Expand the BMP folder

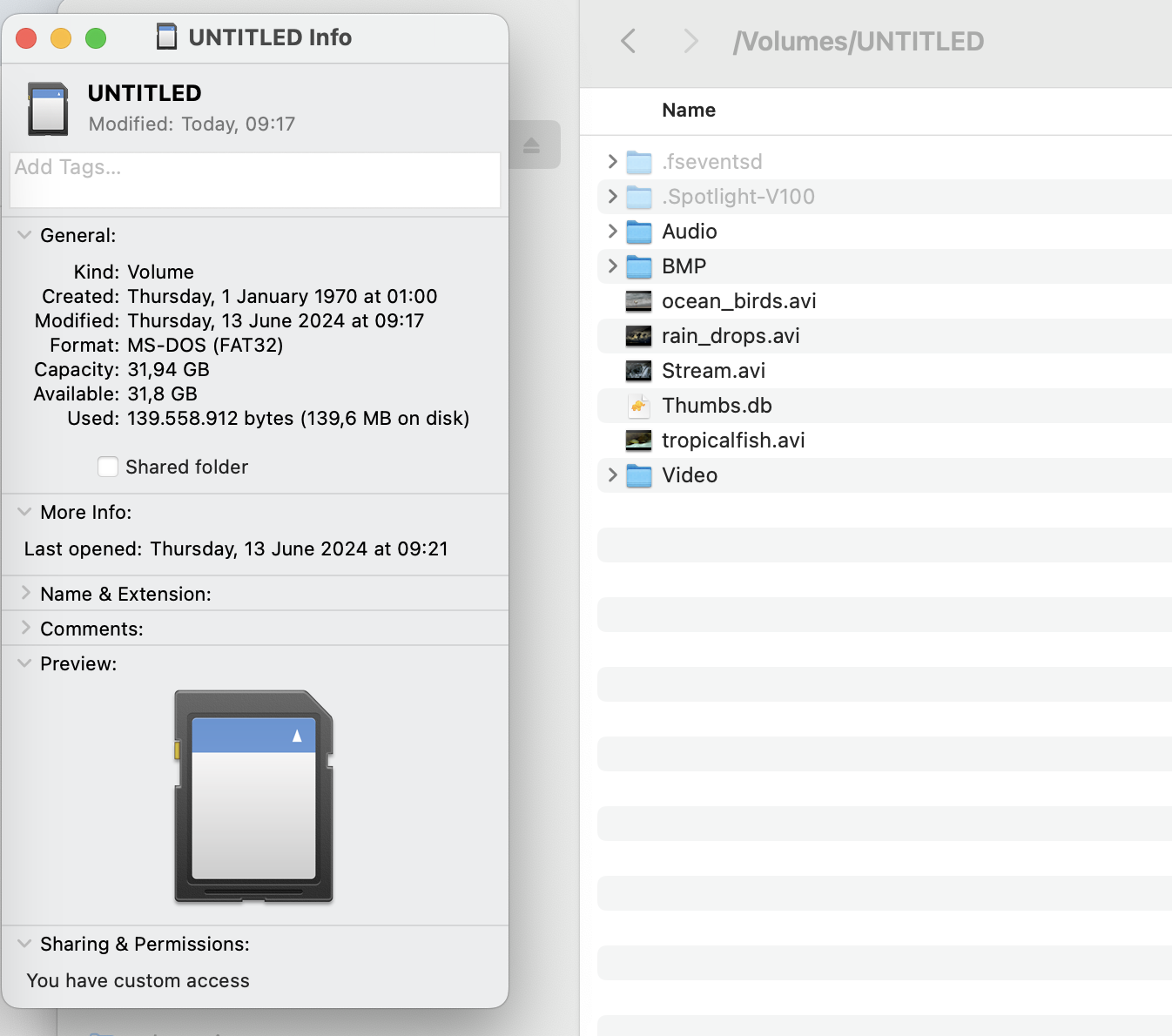pyautogui.click(x=611, y=266)
